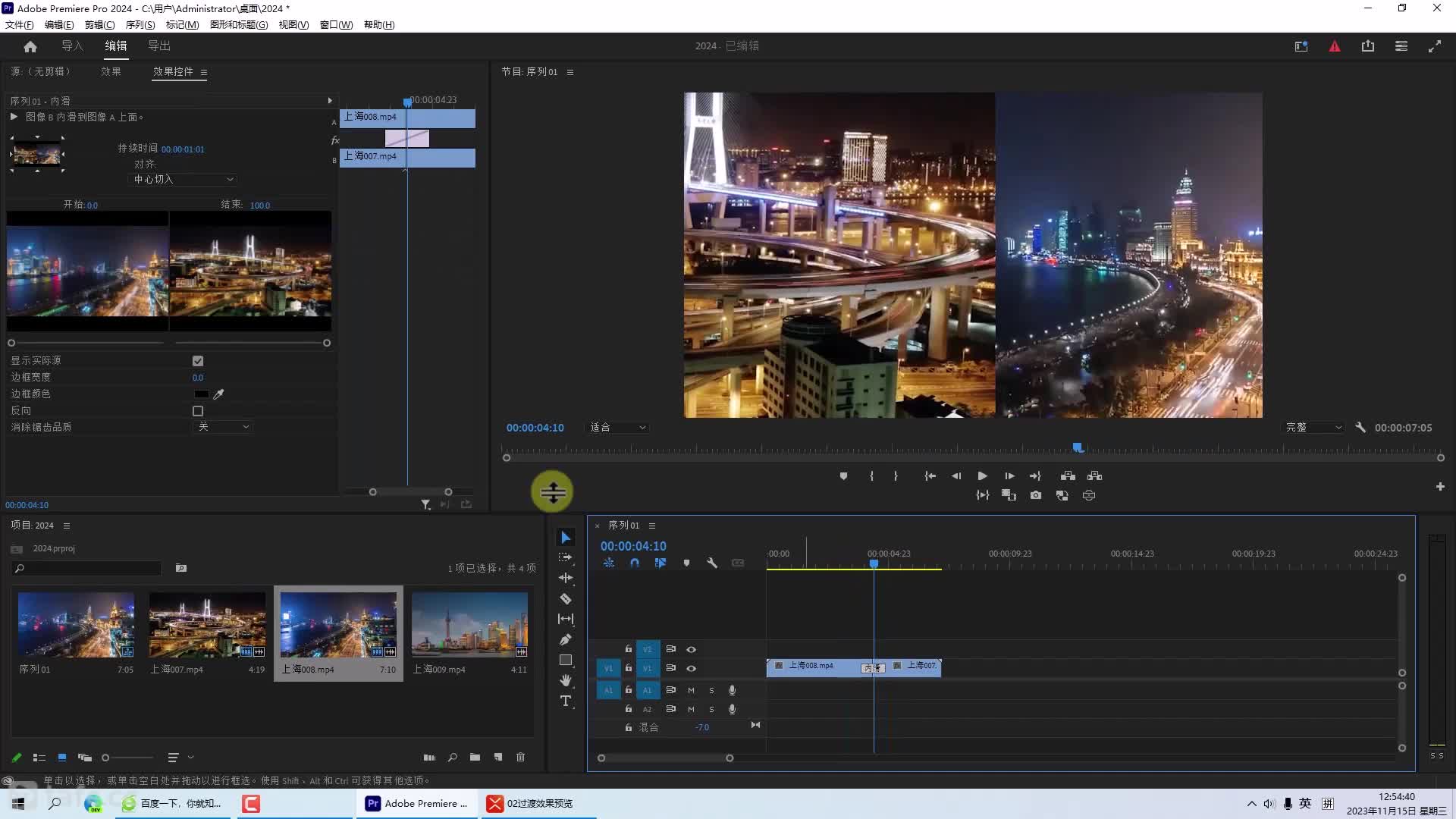Step back one frame

[x=956, y=476]
